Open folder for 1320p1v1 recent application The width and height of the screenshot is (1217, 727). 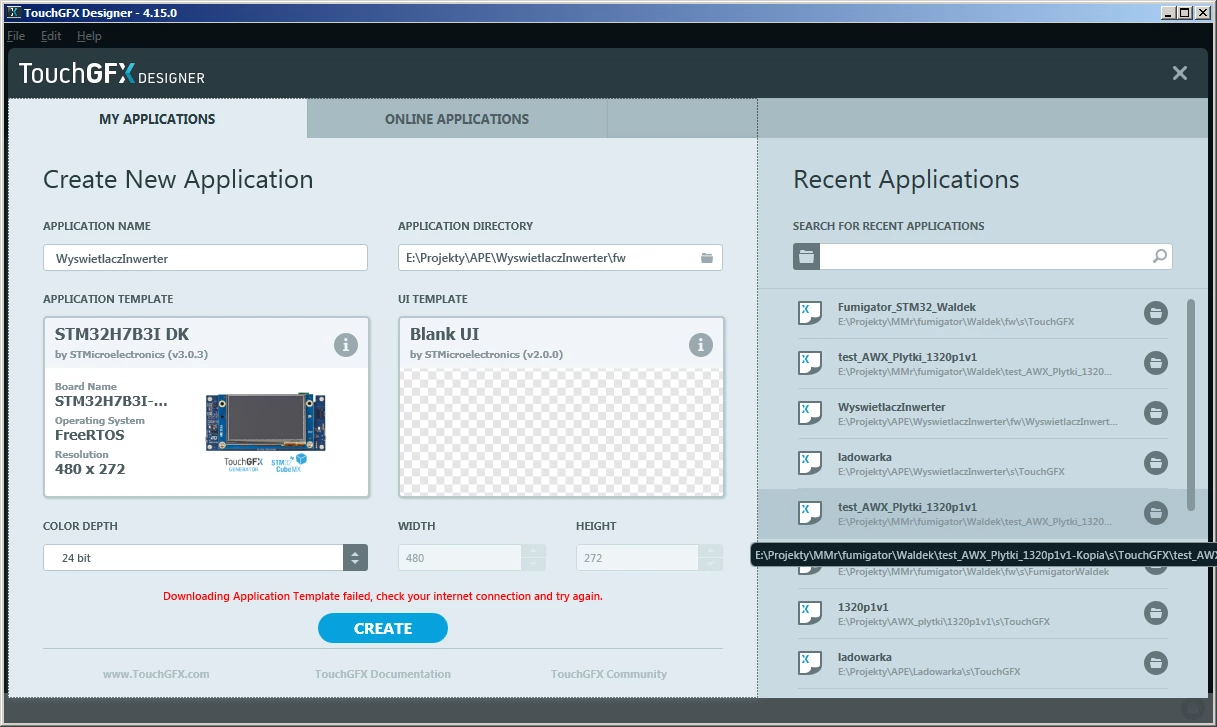point(1155,613)
